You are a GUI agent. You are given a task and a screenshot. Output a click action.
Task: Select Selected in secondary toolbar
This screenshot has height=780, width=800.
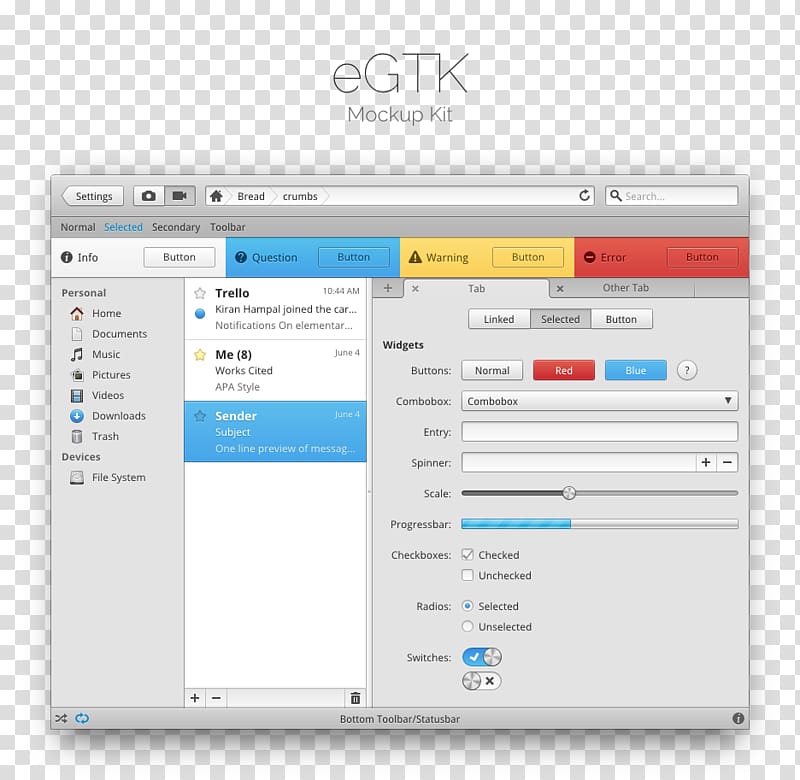pos(123,227)
